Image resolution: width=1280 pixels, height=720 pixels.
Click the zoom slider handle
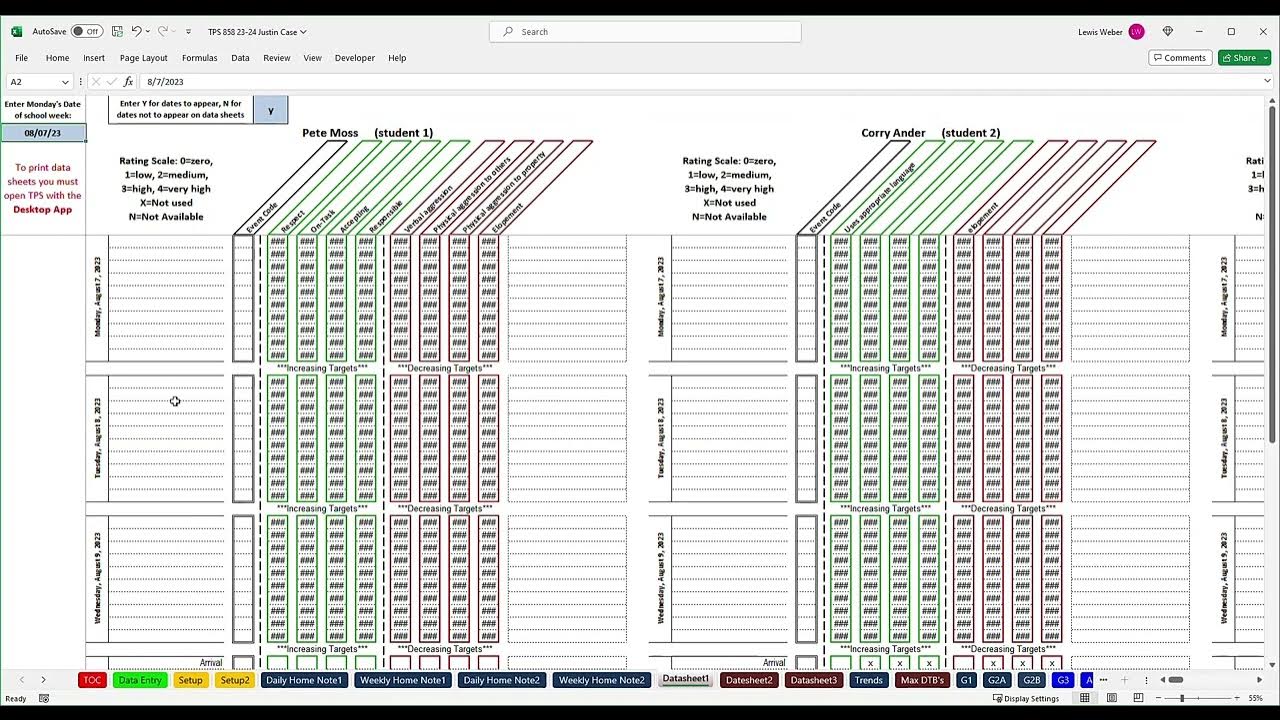tap(1182, 698)
